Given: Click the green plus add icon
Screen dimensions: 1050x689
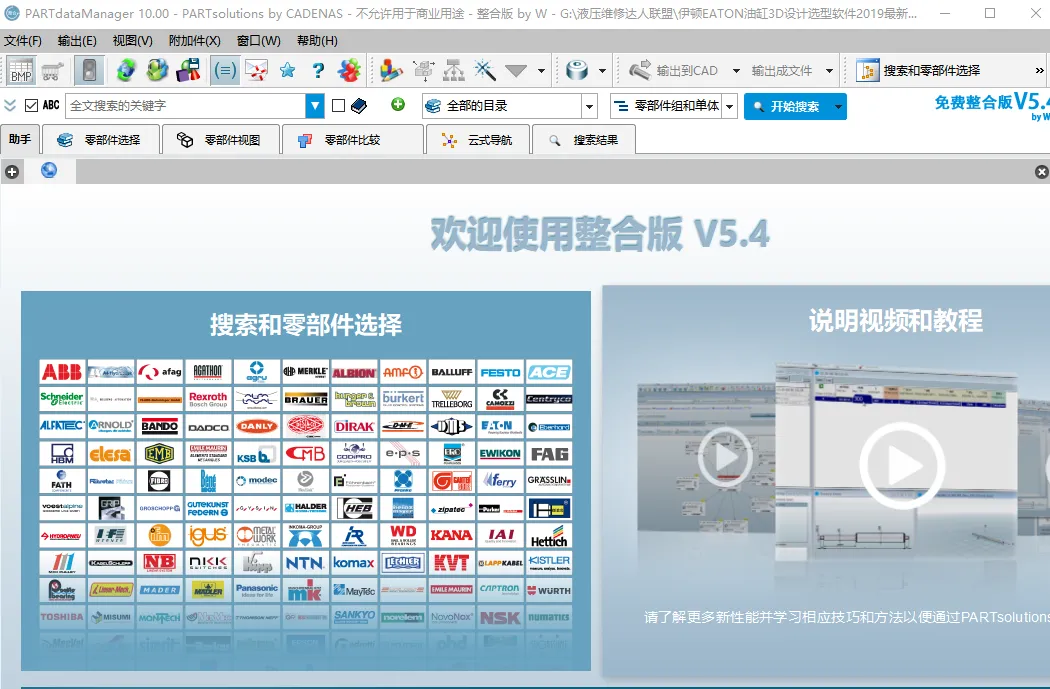Looking at the screenshot, I should tap(398, 104).
